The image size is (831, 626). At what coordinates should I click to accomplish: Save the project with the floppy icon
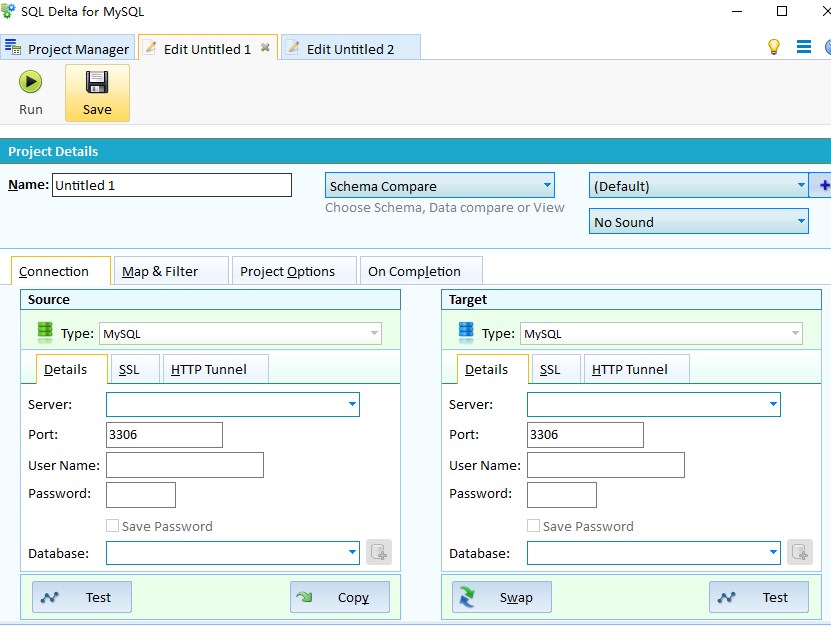tap(97, 83)
